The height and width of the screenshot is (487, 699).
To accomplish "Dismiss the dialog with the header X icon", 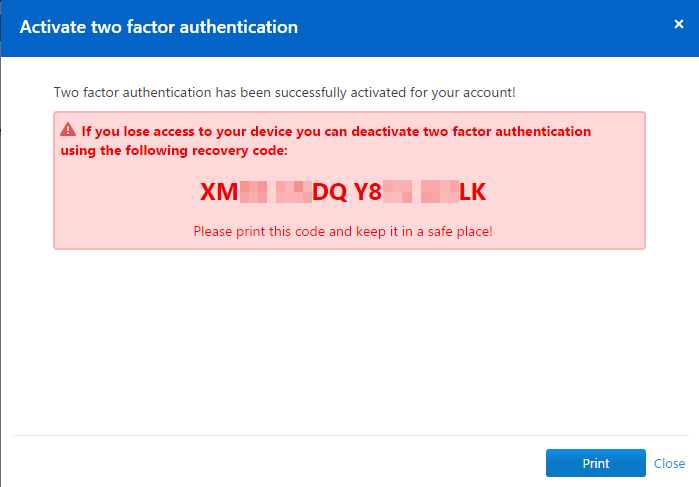I will point(678,24).
